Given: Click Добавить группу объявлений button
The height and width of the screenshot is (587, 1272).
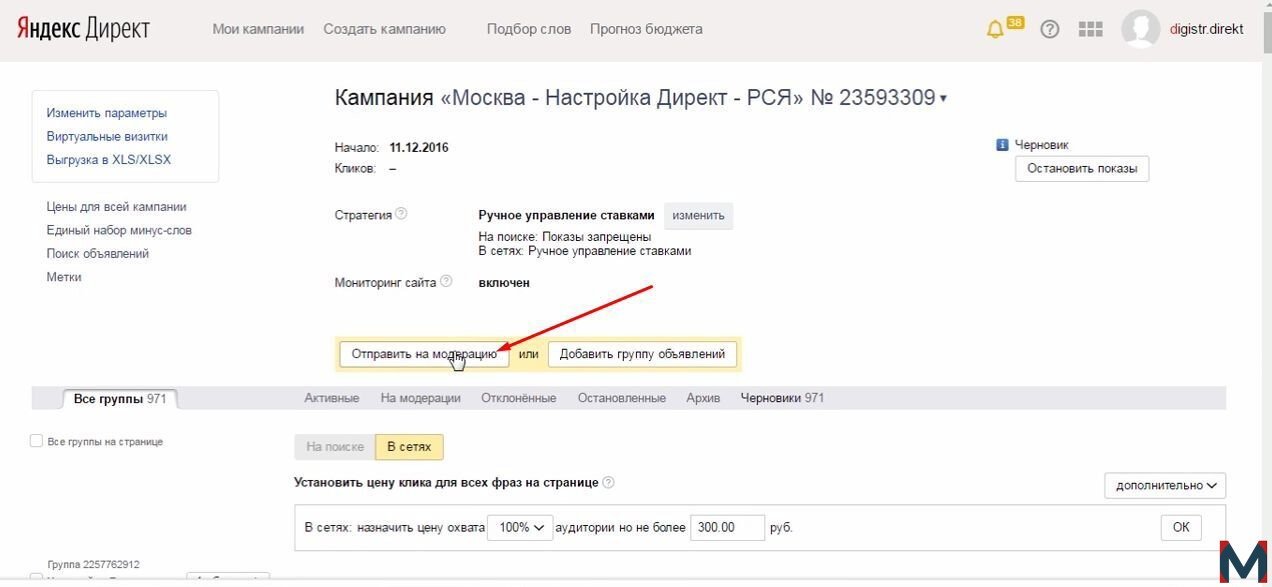Looking at the screenshot, I should [x=643, y=354].
